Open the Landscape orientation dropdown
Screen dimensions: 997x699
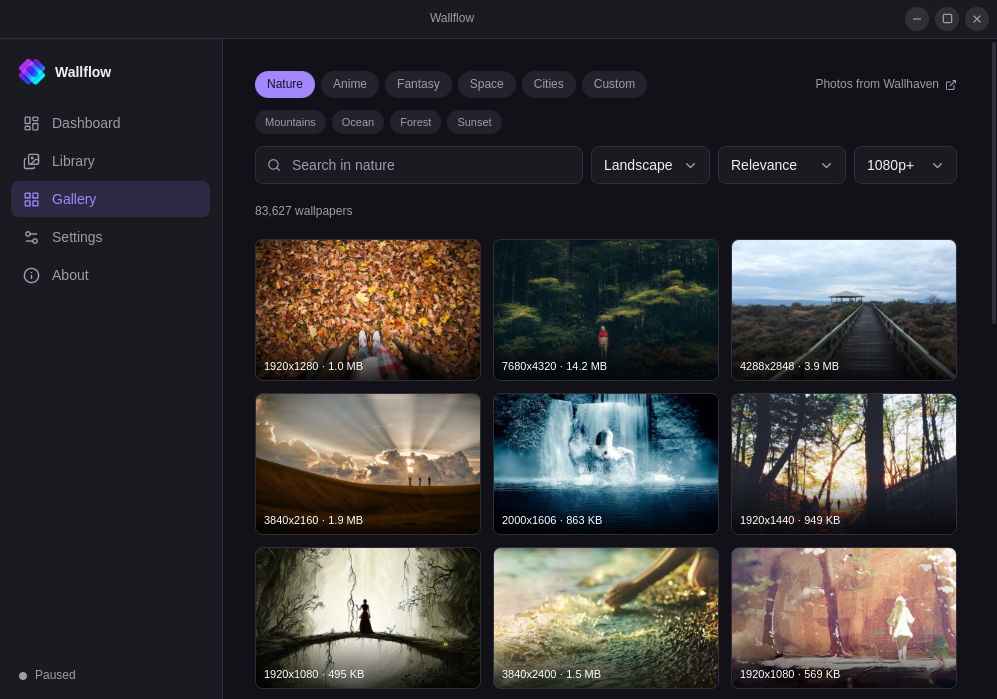pos(650,165)
